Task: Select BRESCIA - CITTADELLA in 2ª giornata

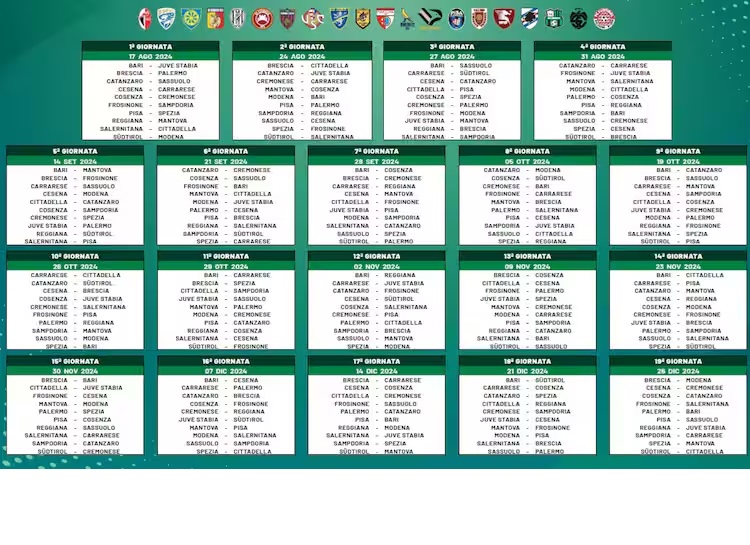Action: 308,66
